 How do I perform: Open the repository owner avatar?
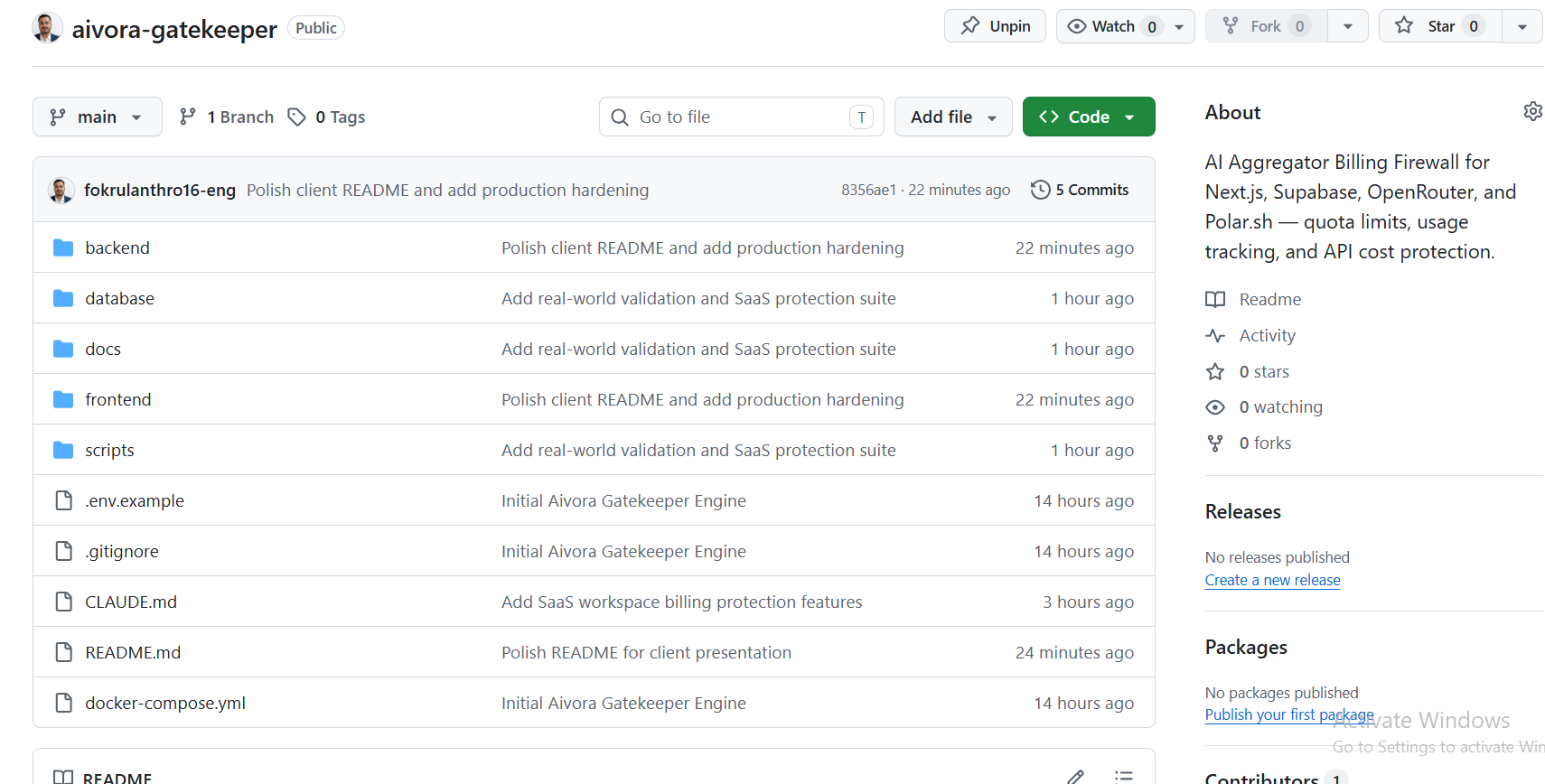click(47, 28)
